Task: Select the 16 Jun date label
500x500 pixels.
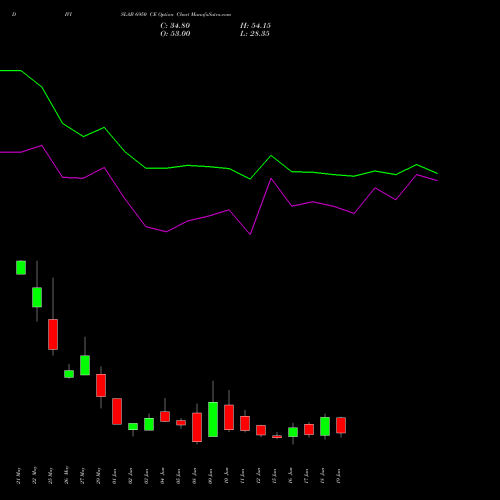Action: click(x=291, y=476)
